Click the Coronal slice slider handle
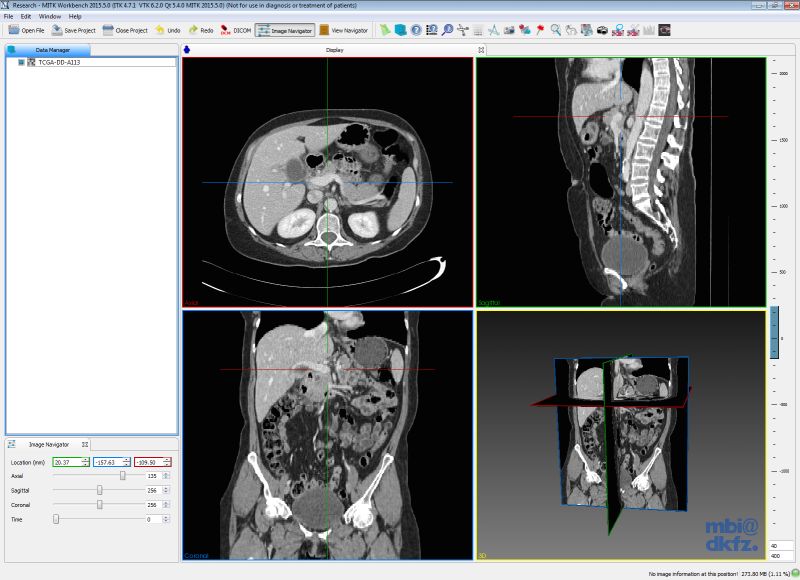800x580 pixels. coord(99,505)
